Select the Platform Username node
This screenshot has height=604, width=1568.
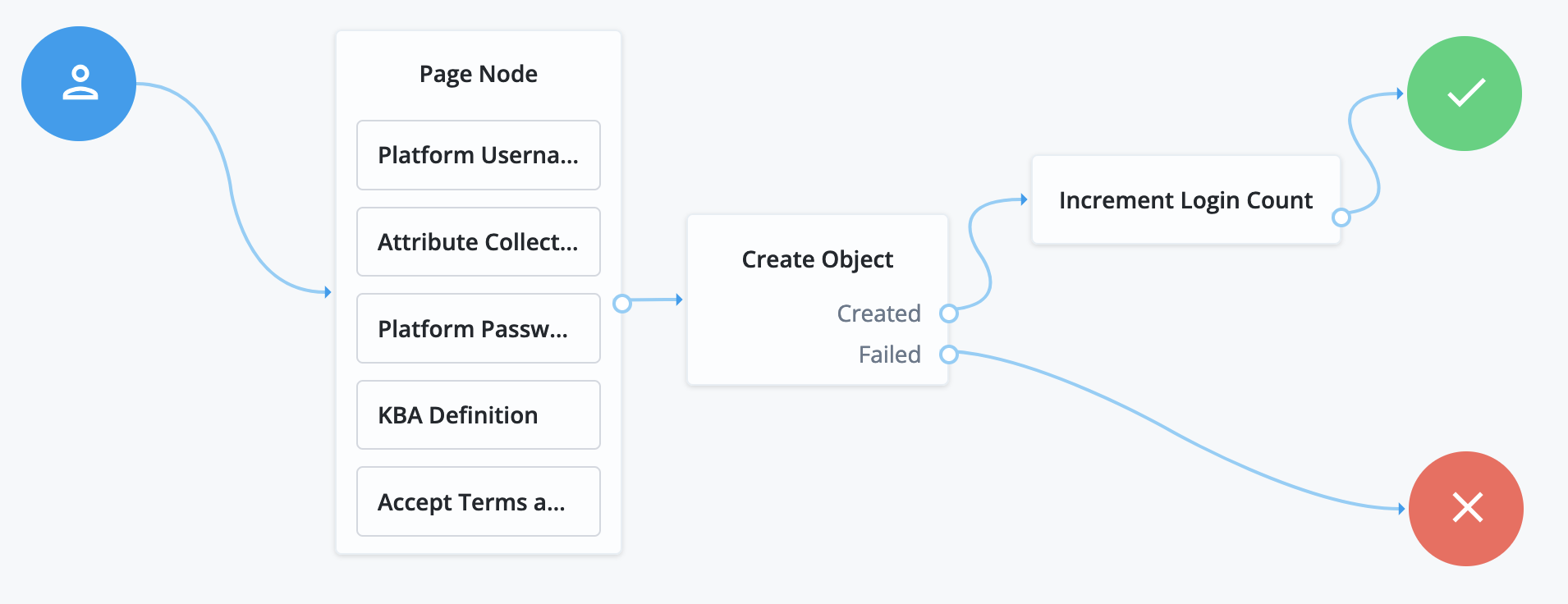479,155
